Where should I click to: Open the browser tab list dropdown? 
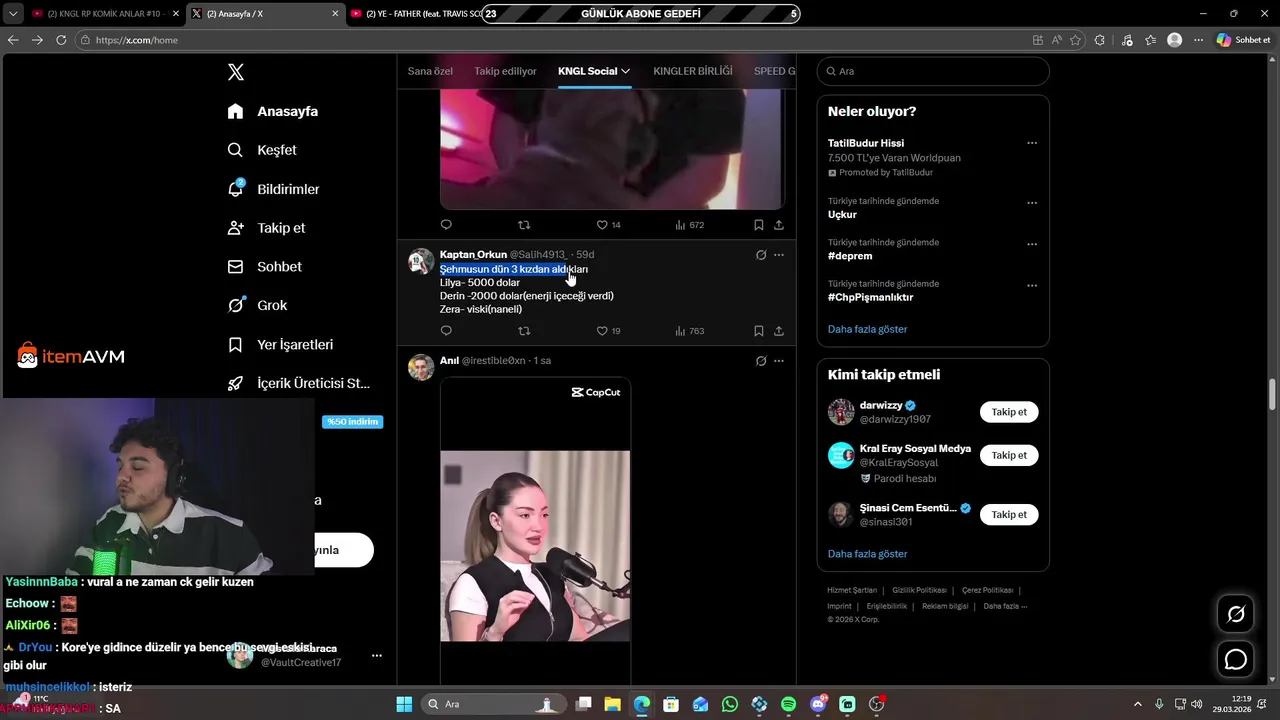[x=13, y=14]
